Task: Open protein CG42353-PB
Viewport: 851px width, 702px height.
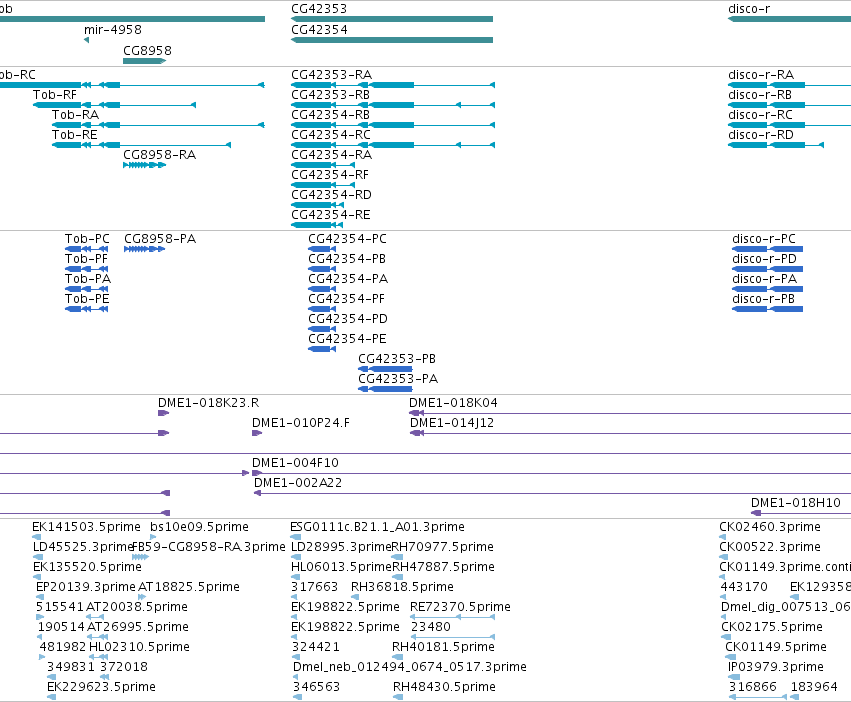Action: tap(385, 369)
